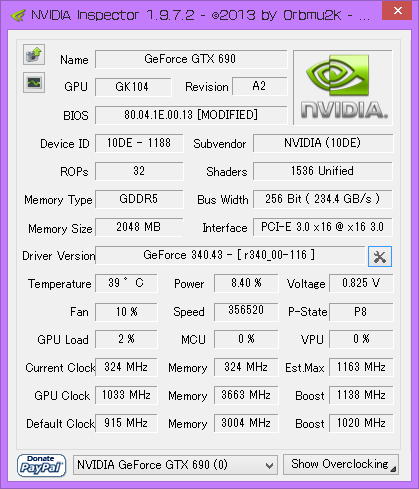Click the Shaders 1536 Unified field

(323, 171)
